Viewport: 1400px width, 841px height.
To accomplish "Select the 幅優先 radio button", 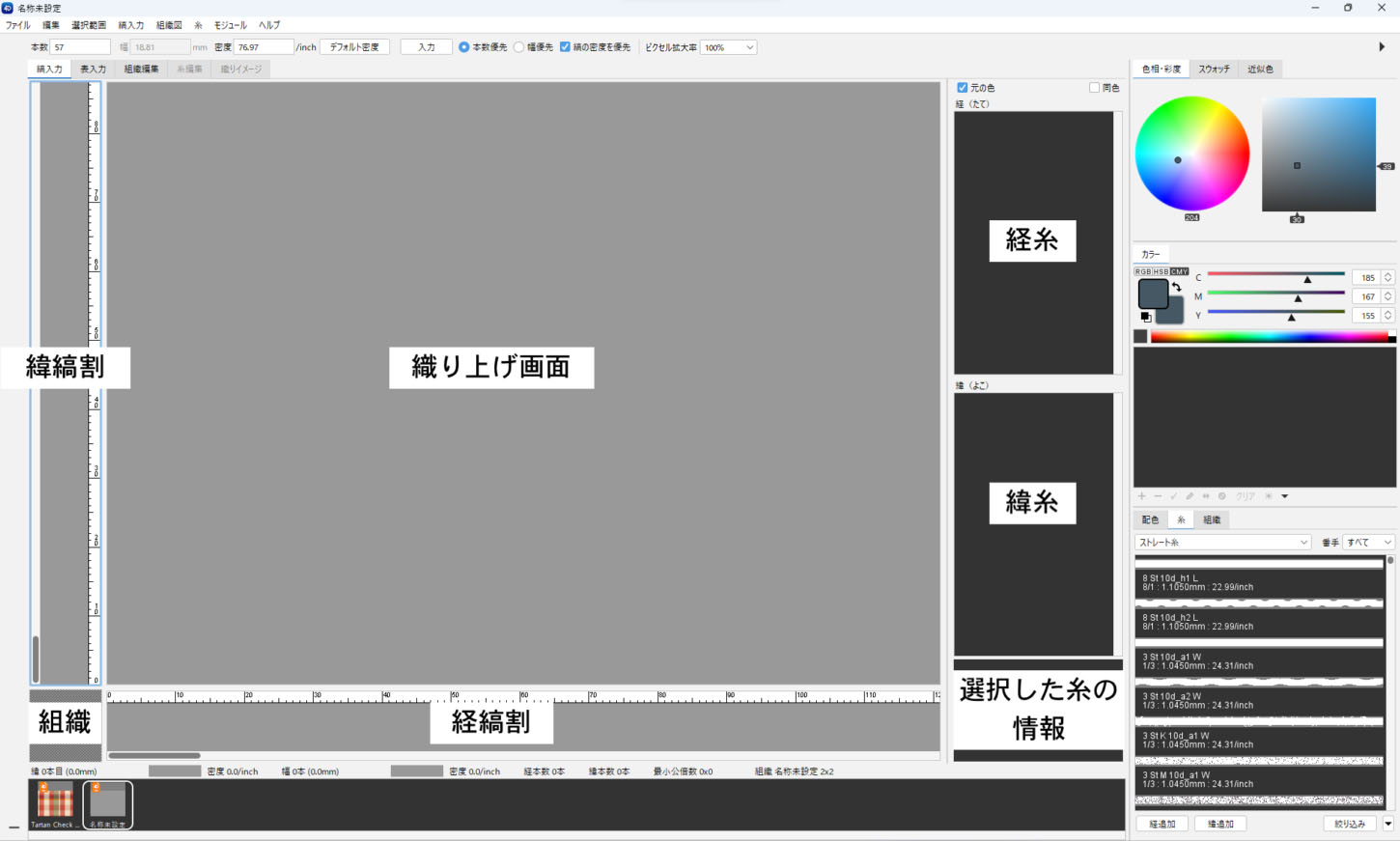I will 519,47.
